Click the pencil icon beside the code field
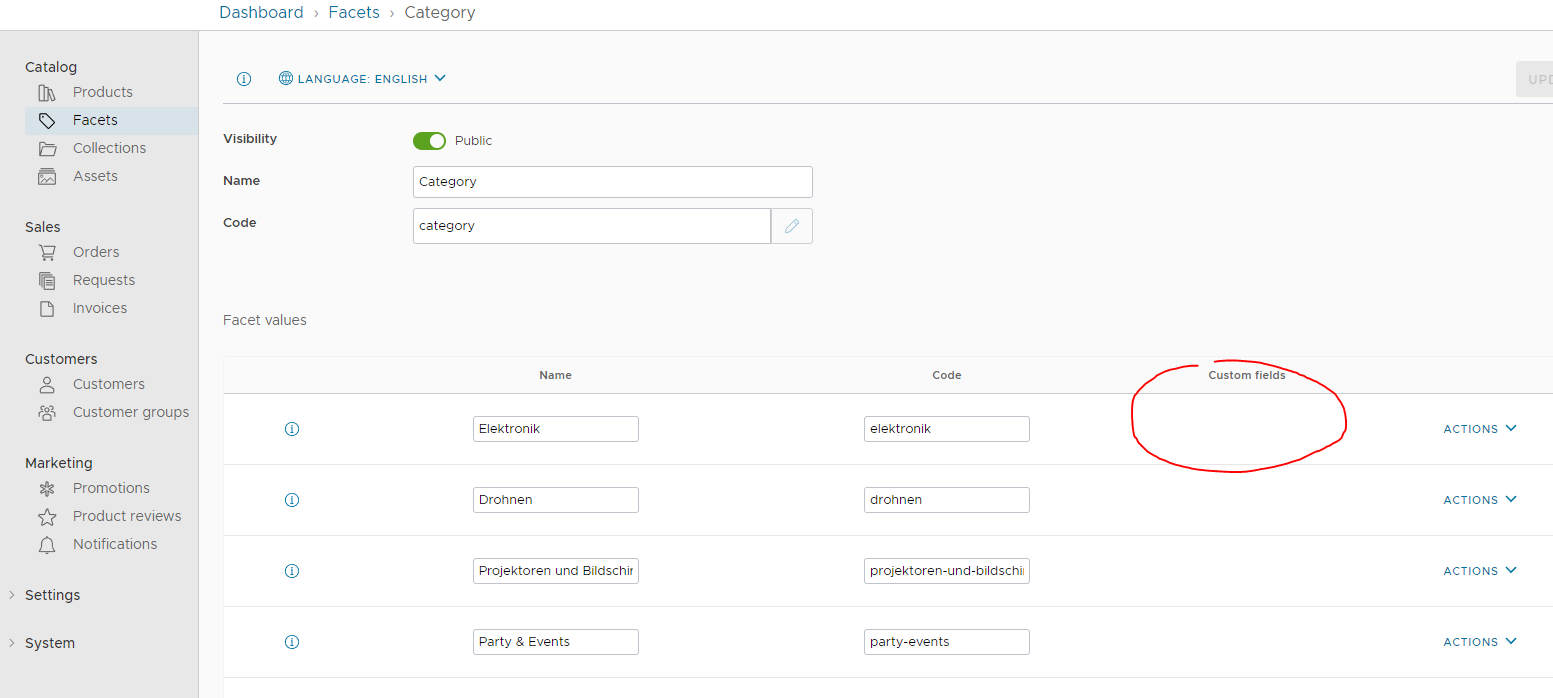 [791, 225]
